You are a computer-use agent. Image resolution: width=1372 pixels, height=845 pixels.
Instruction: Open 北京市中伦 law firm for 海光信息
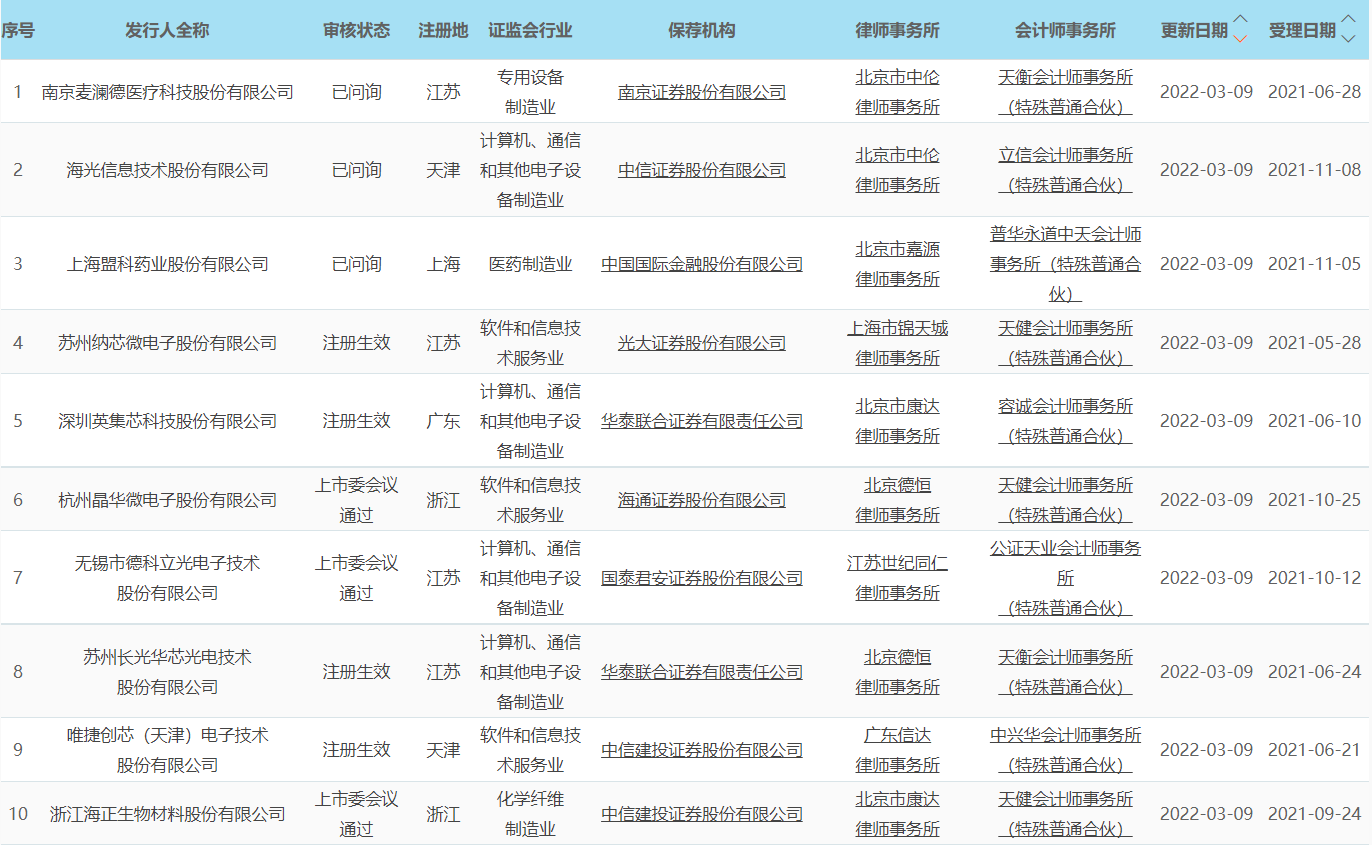pyautogui.click(x=897, y=170)
